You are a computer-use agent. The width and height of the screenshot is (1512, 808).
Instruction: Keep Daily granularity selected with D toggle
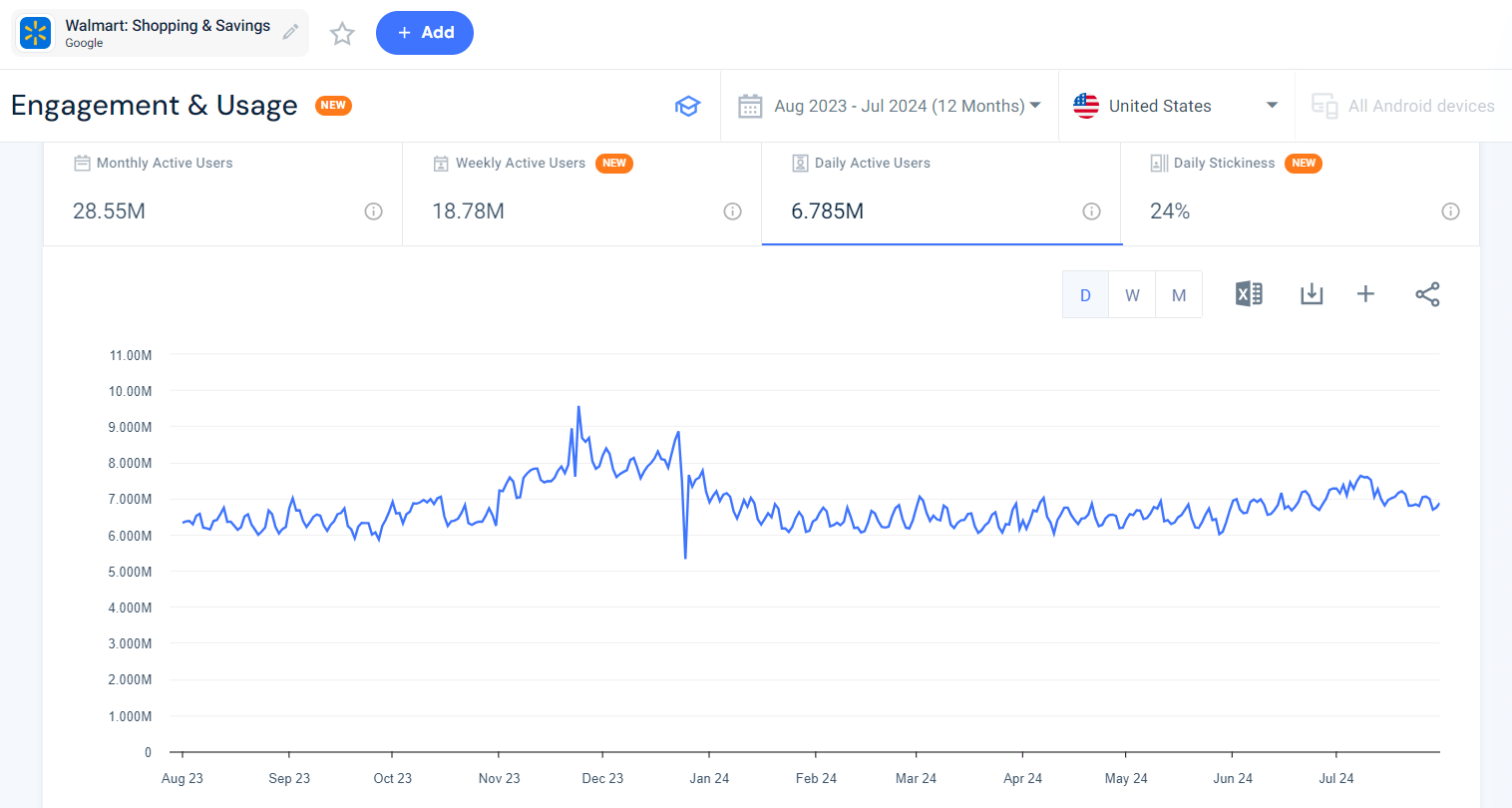(1085, 294)
